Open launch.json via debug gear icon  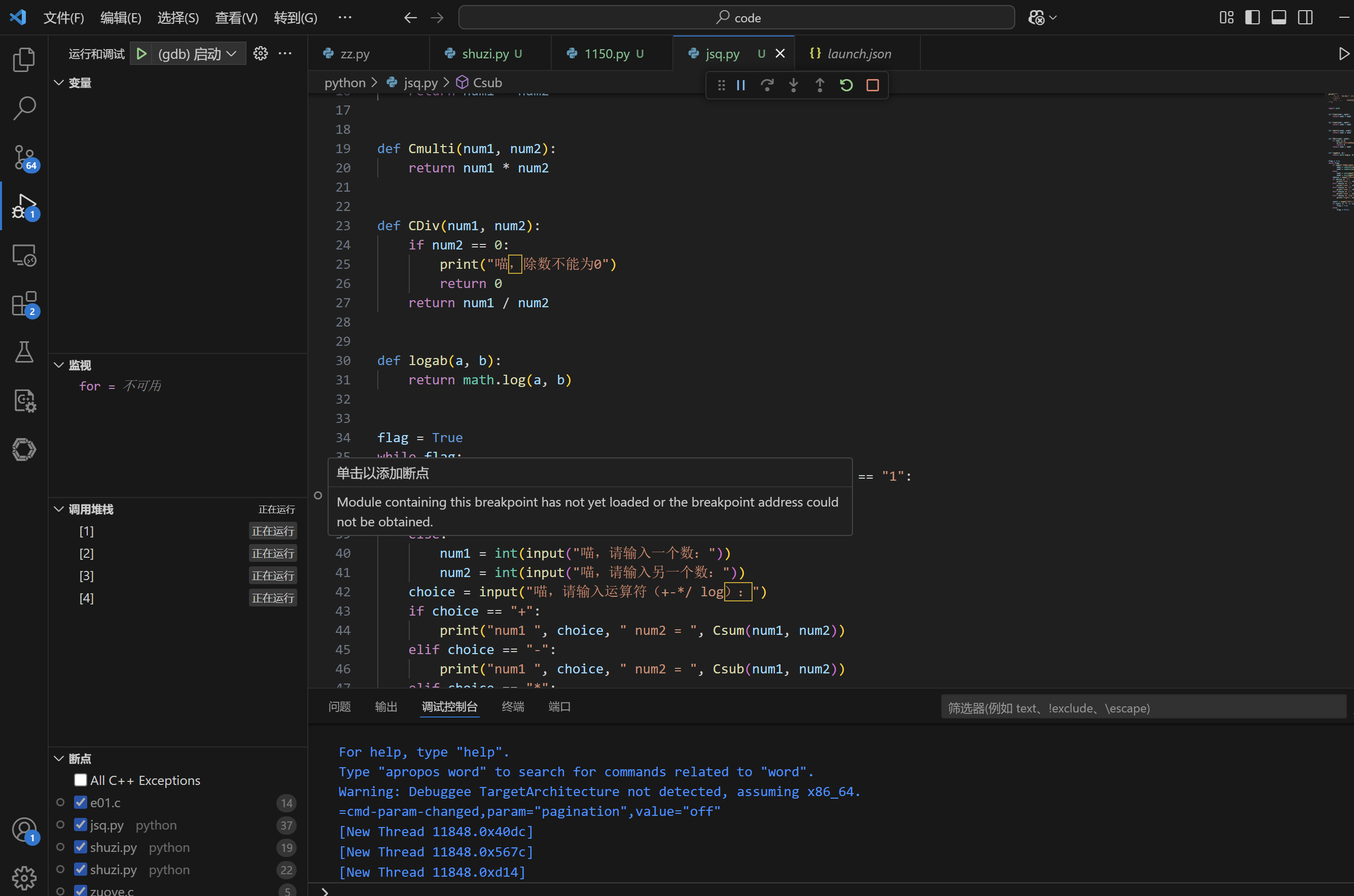pyautogui.click(x=261, y=54)
